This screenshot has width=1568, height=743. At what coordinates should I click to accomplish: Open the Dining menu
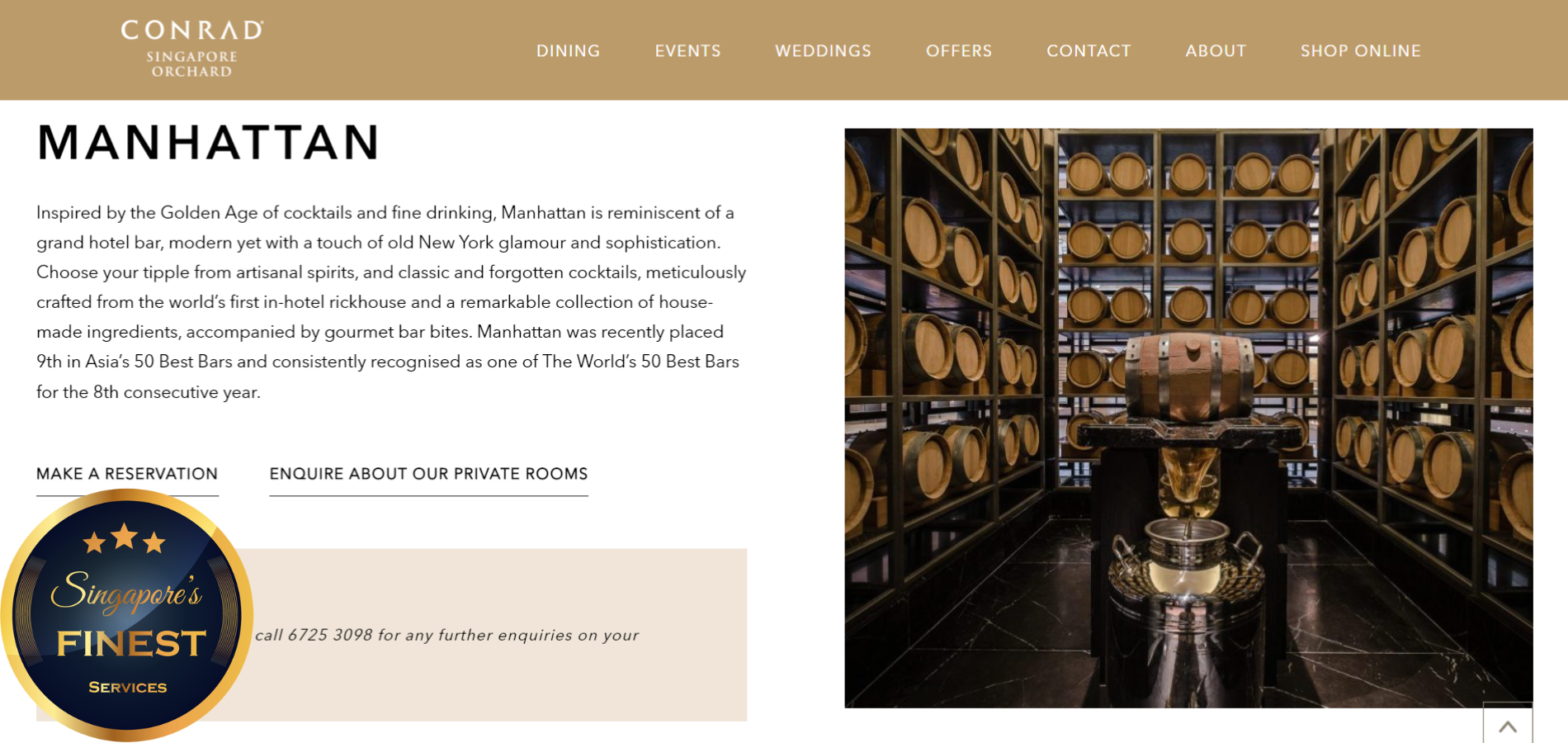click(568, 51)
